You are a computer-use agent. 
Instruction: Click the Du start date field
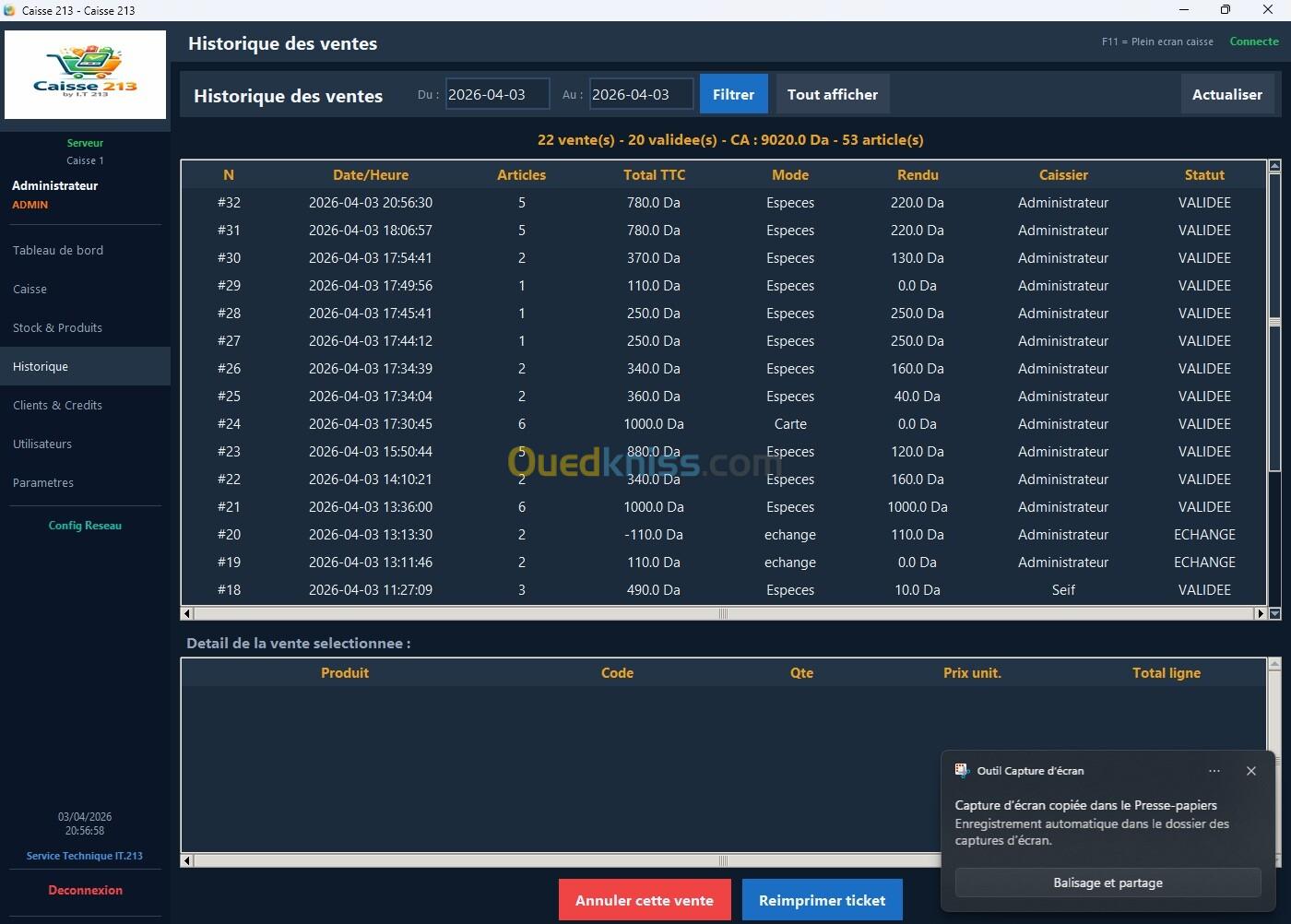497,94
